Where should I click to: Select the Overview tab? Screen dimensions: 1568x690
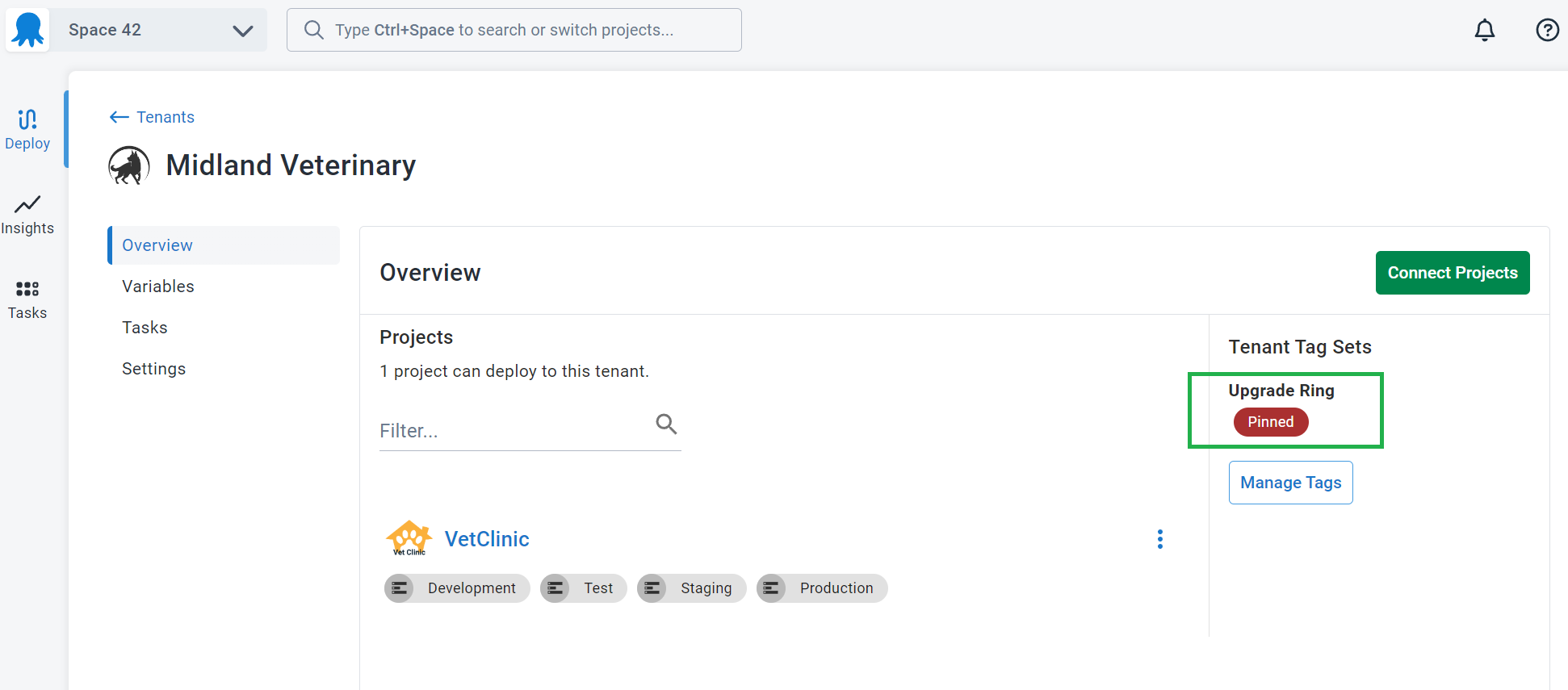click(x=224, y=245)
